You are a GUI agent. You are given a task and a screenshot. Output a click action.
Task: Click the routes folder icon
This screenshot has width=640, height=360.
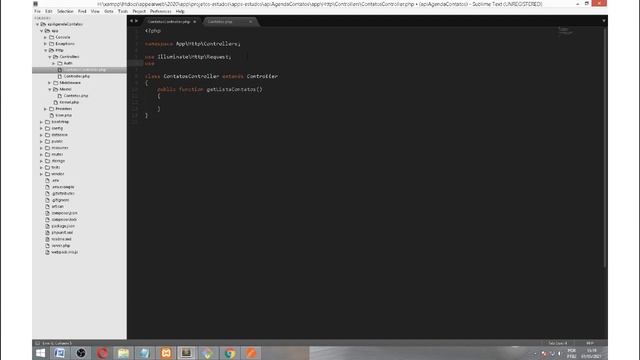(47, 154)
